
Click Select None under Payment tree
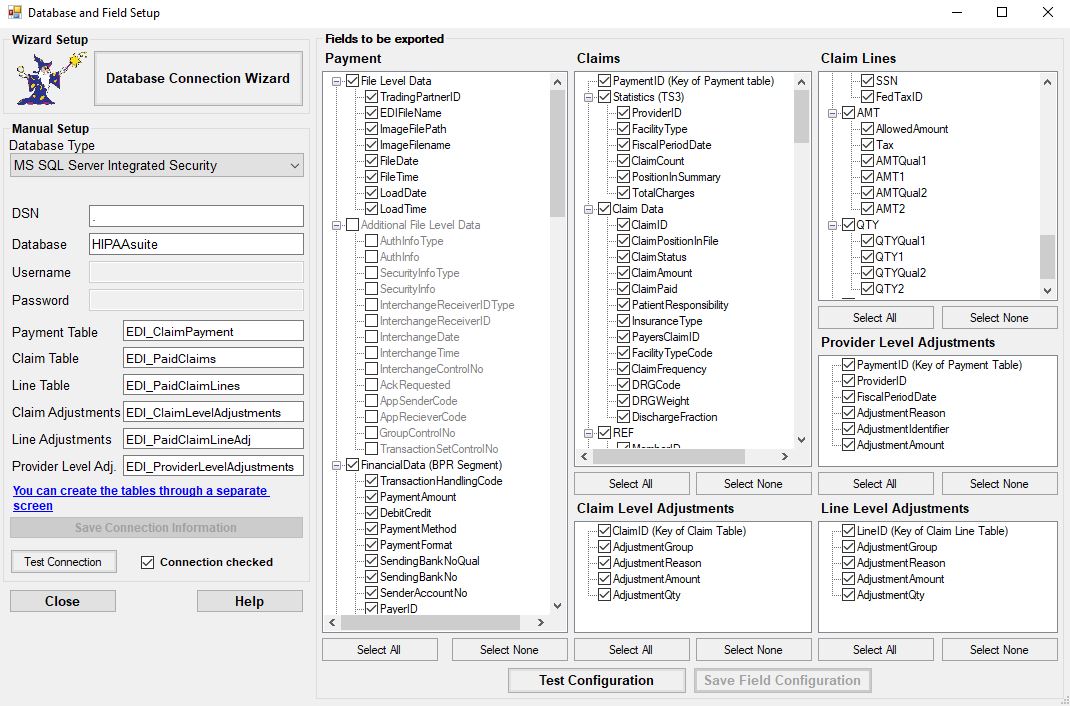[509, 649]
